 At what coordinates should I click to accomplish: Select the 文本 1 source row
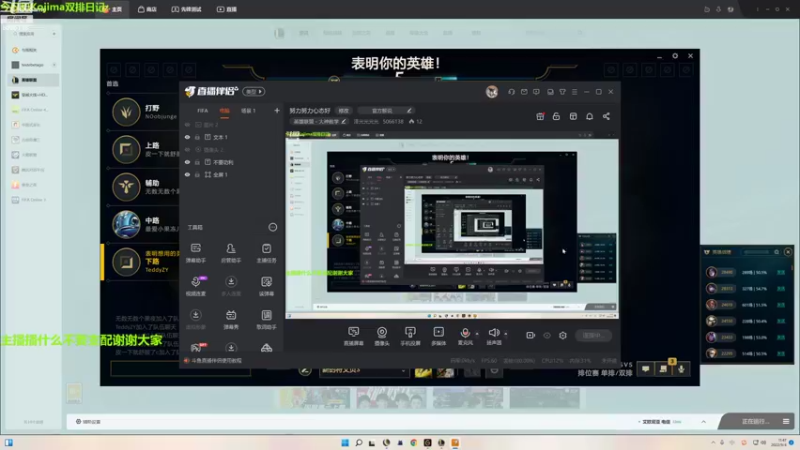(231, 137)
